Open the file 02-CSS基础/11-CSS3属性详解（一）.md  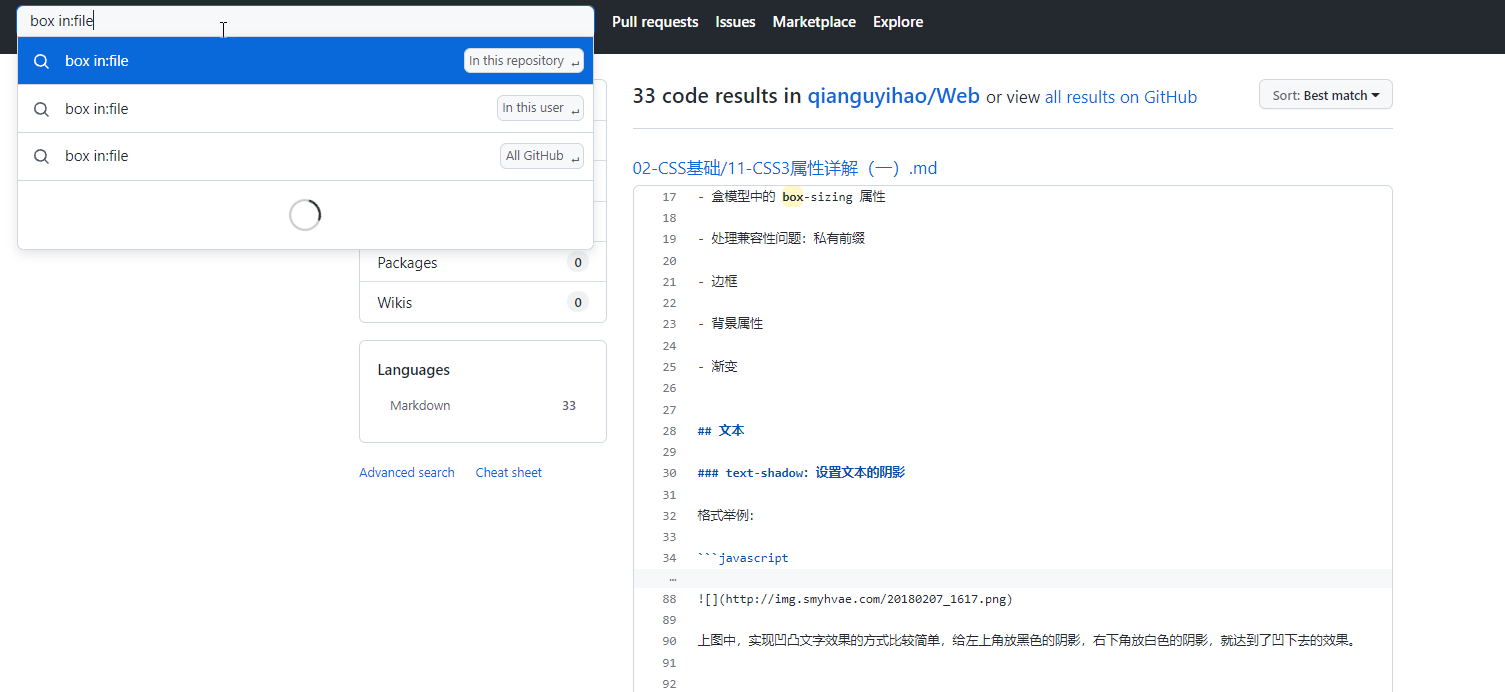785,167
